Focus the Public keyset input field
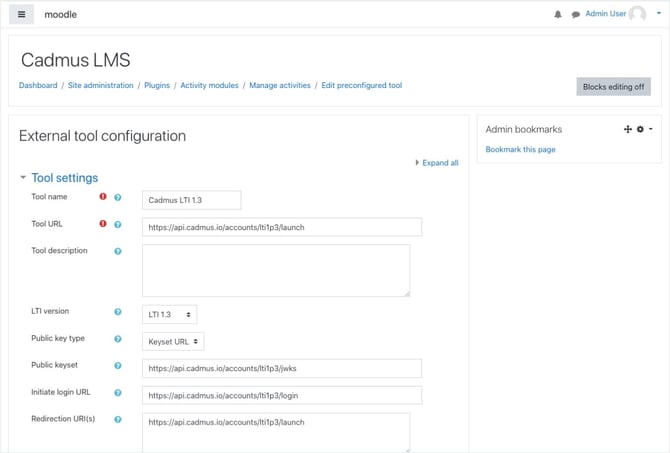Screen dimensions: 670x453 click(282, 368)
